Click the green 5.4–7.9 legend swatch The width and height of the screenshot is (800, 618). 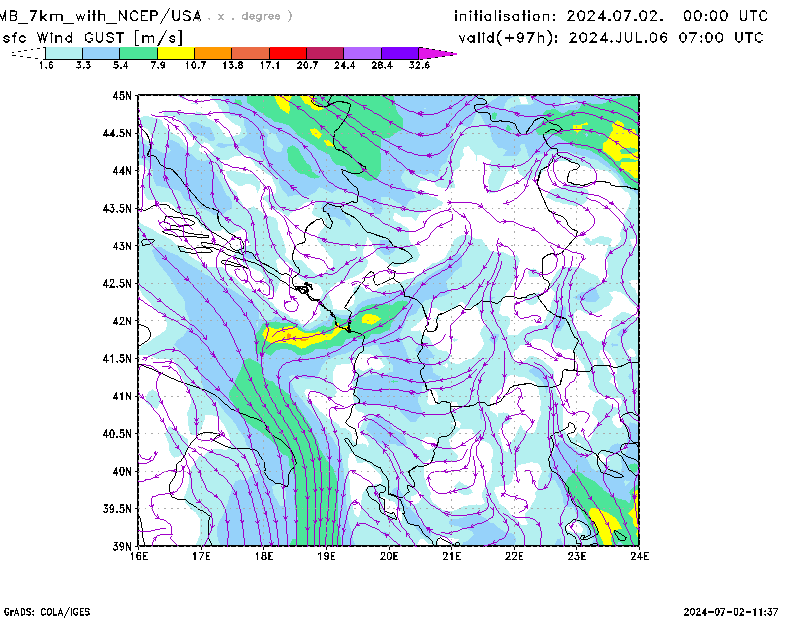(138, 53)
